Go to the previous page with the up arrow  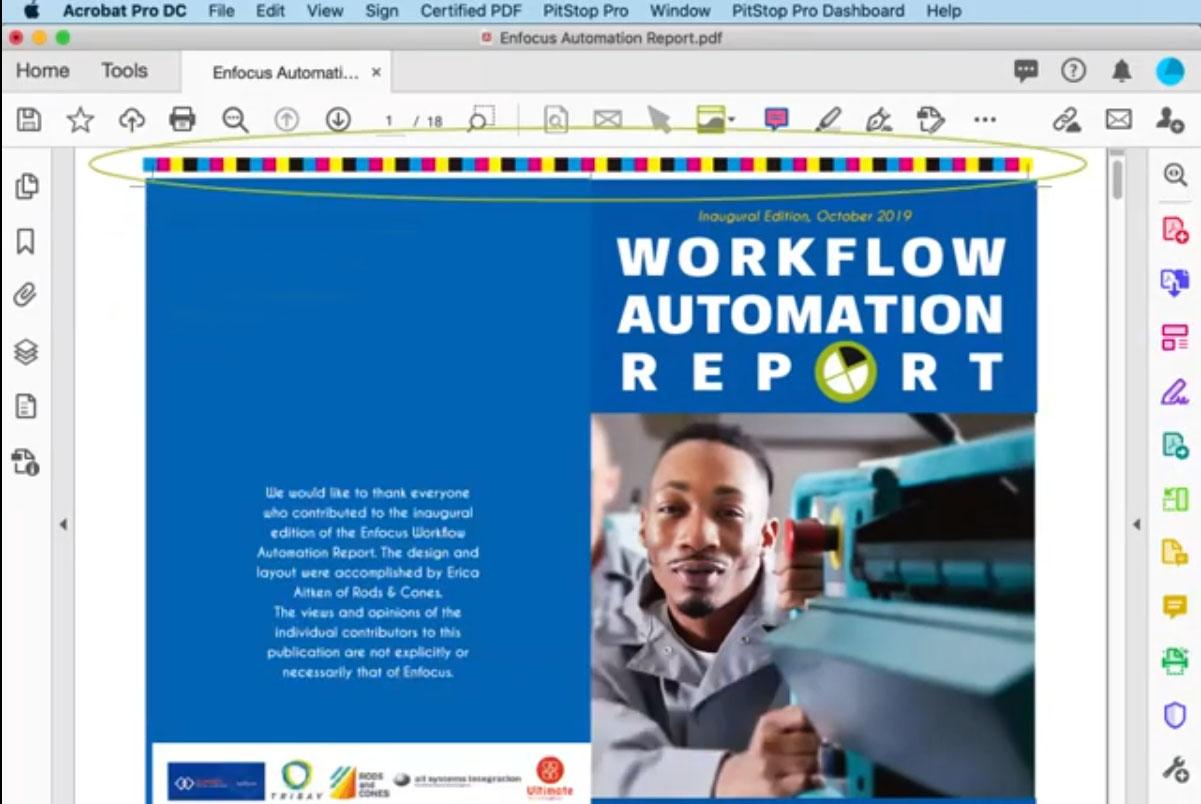[x=287, y=120]
